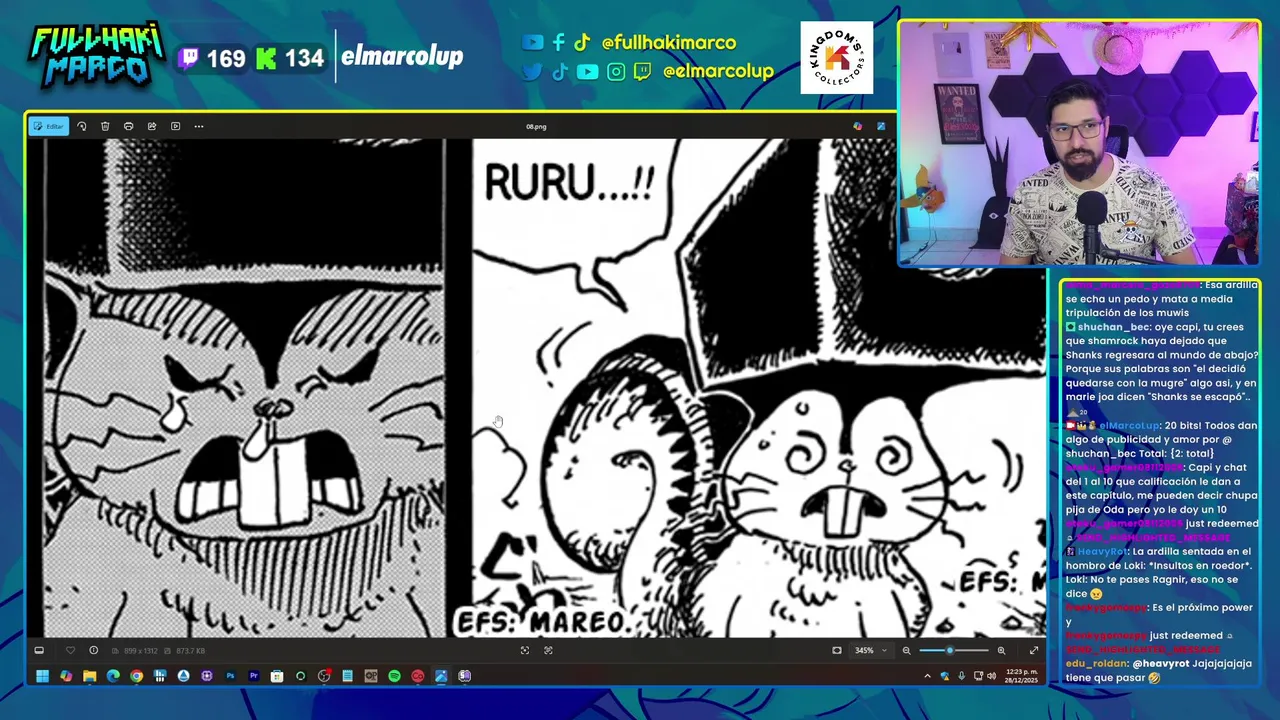Image resolution: width=1280 pixels, height=720 pixels.
Task: Open Premiere Pro from the taskbar
Action: pyautogui.click(x=253, y=676)
